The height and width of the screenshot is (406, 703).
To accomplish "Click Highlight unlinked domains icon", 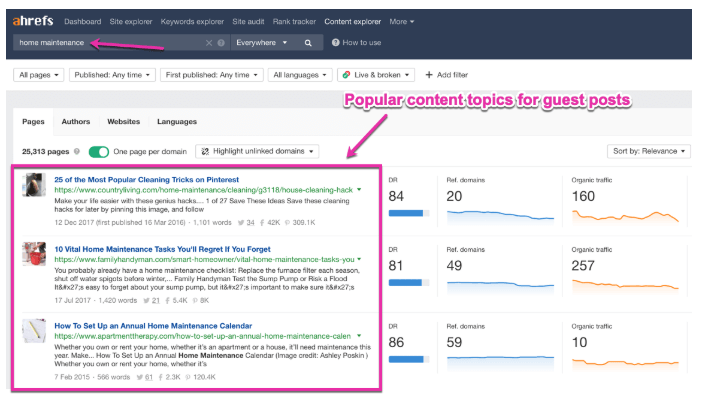I will point(205,151).
